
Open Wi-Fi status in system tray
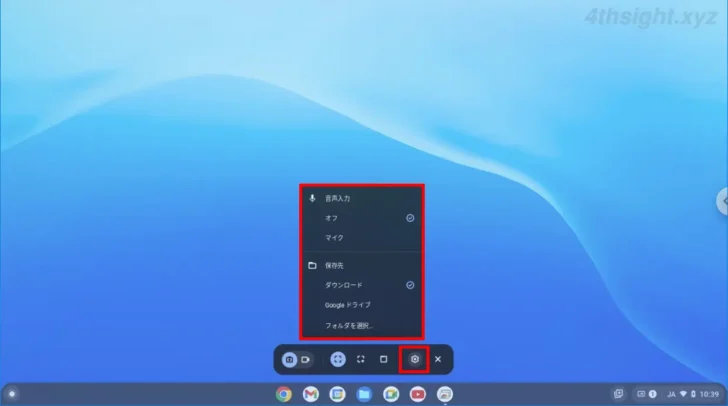683,394
